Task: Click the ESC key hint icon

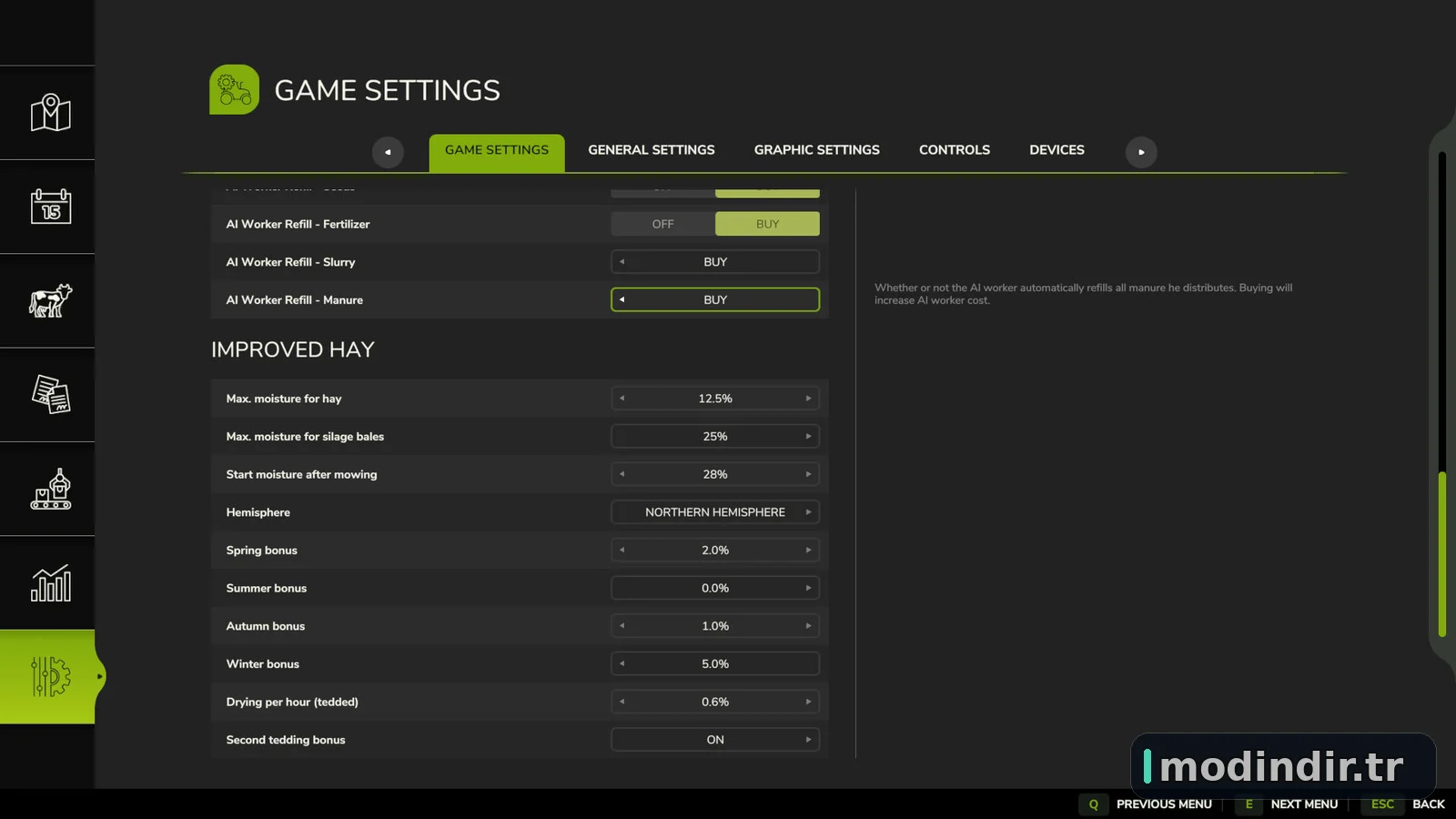Action: click(1382, 804)
